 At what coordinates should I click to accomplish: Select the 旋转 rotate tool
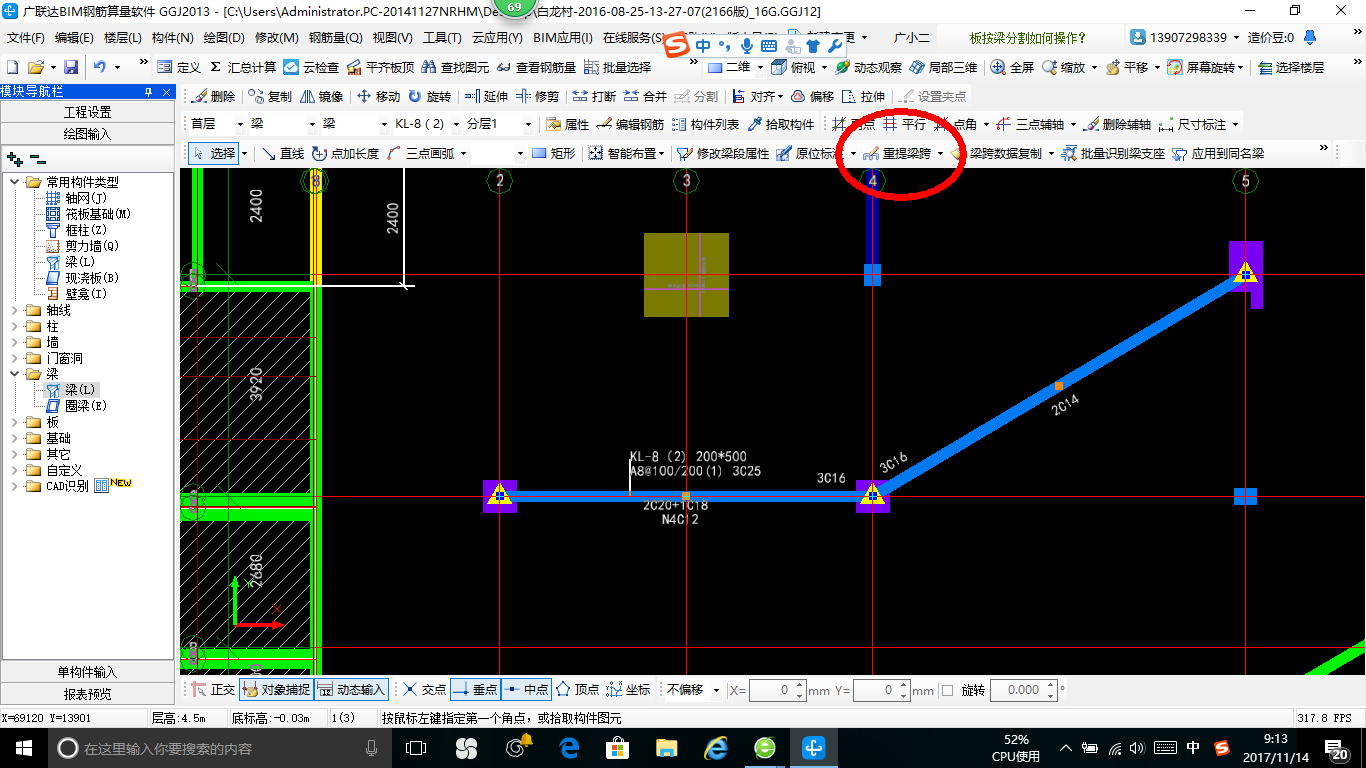pyautogui.click(x=429, y=97)
